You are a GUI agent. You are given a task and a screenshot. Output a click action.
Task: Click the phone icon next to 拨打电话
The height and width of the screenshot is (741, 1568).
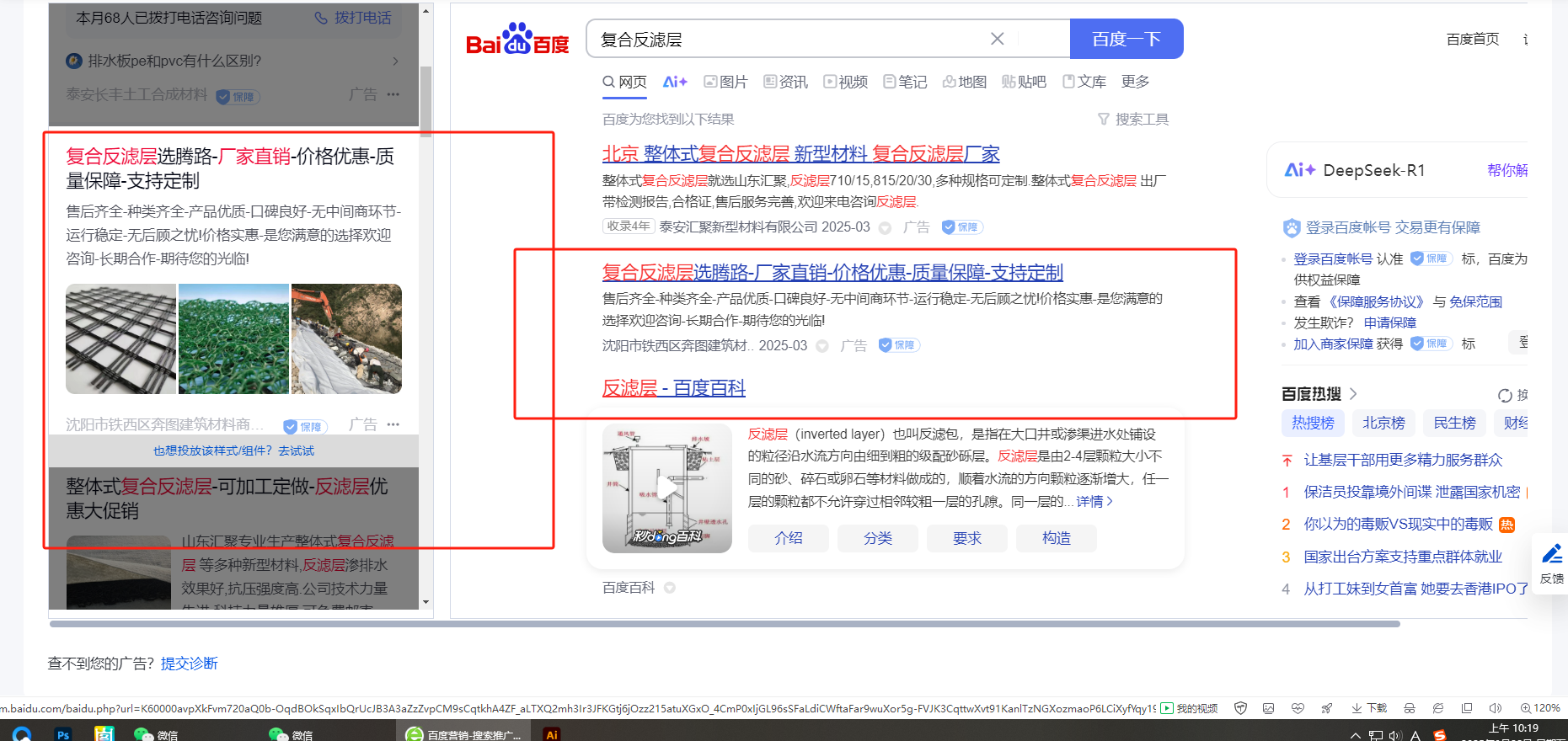(321, 18)
